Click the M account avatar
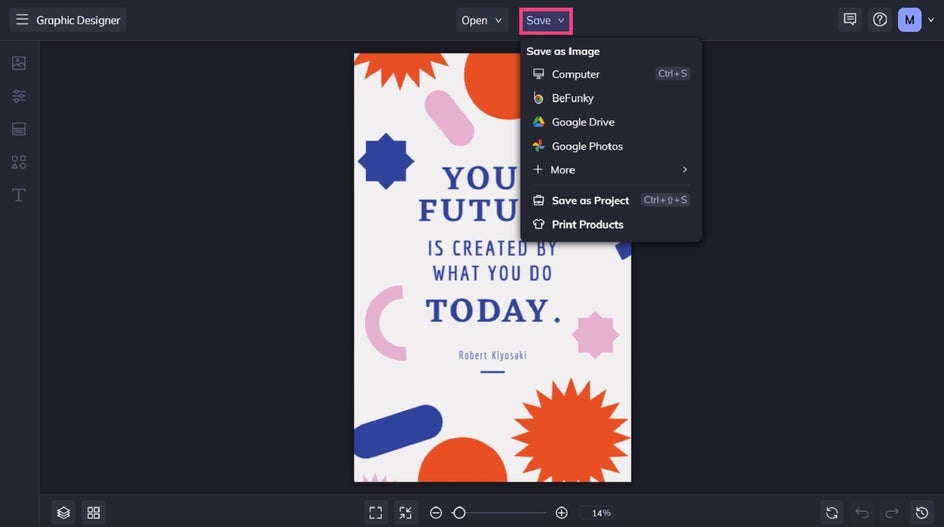944x527 pixels. (909, 20)
